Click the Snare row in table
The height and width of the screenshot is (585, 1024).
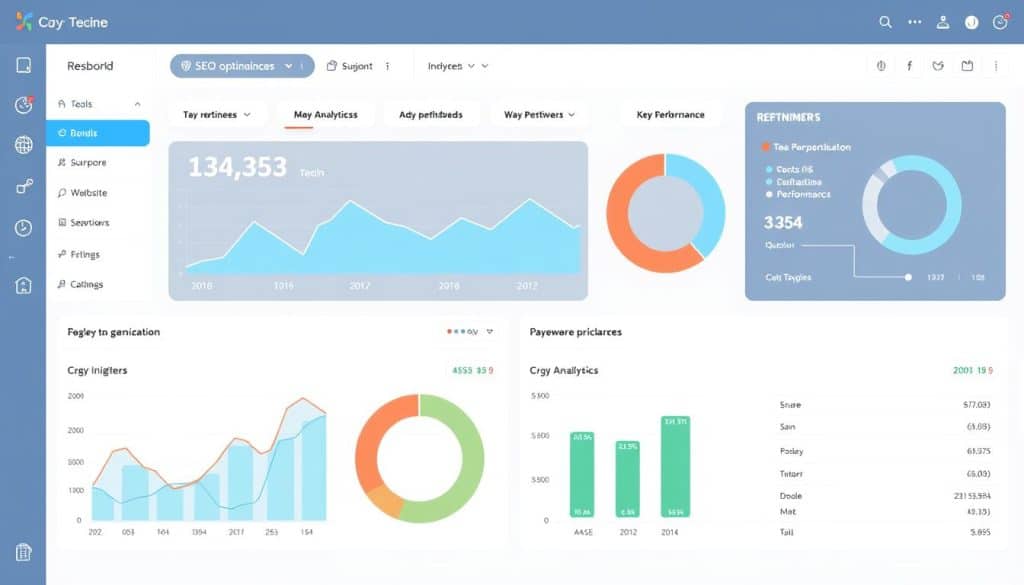pos(885,405)
